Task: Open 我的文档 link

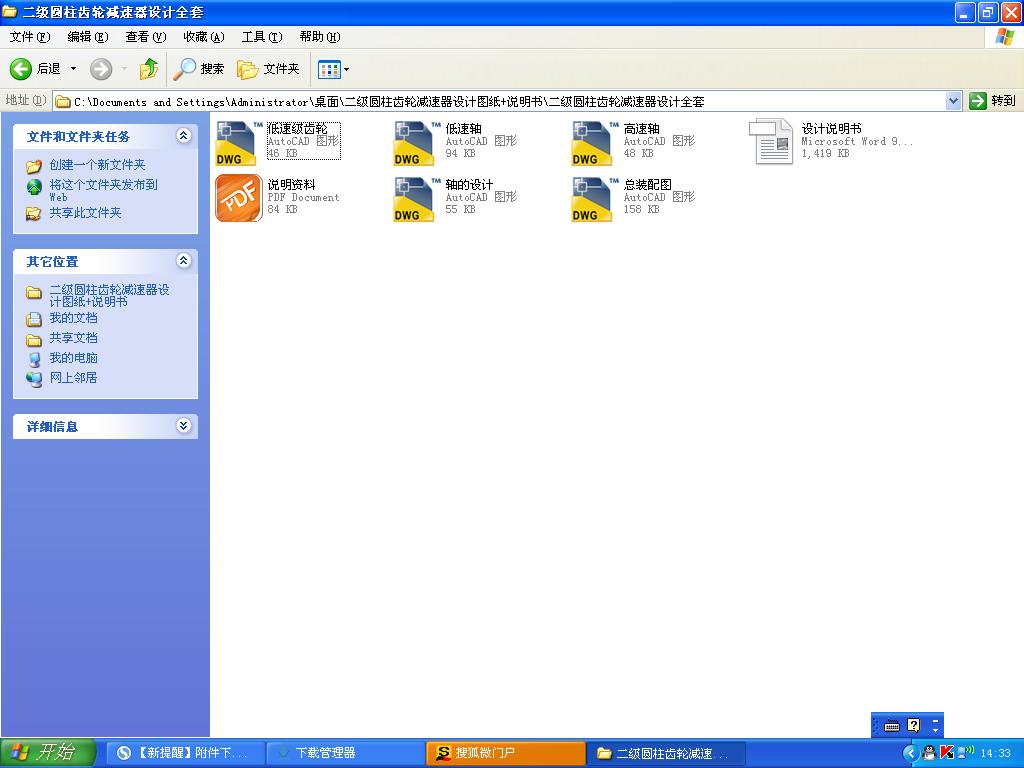Action: [x=73, y=318]
